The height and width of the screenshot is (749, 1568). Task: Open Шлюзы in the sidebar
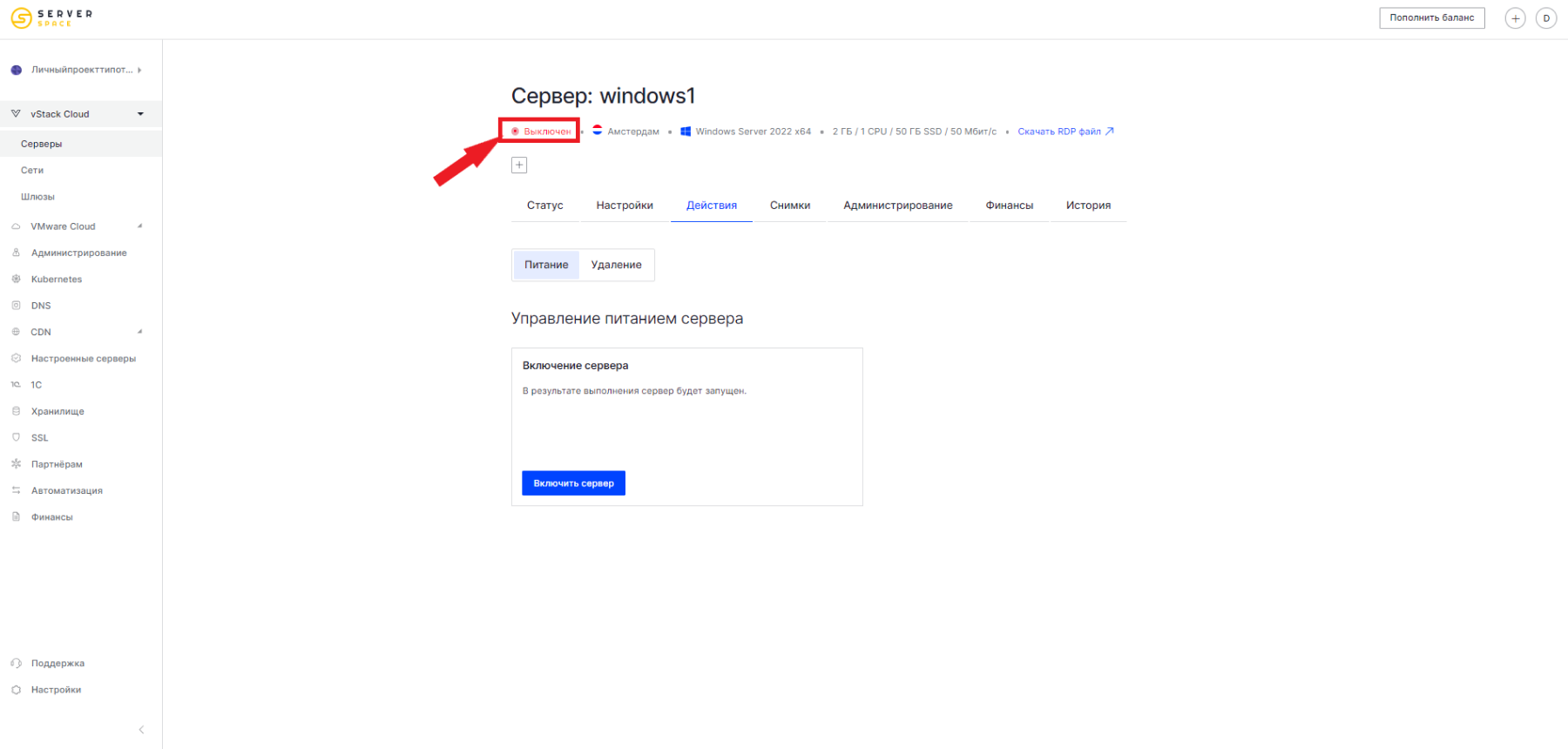(x=37, y=197)
